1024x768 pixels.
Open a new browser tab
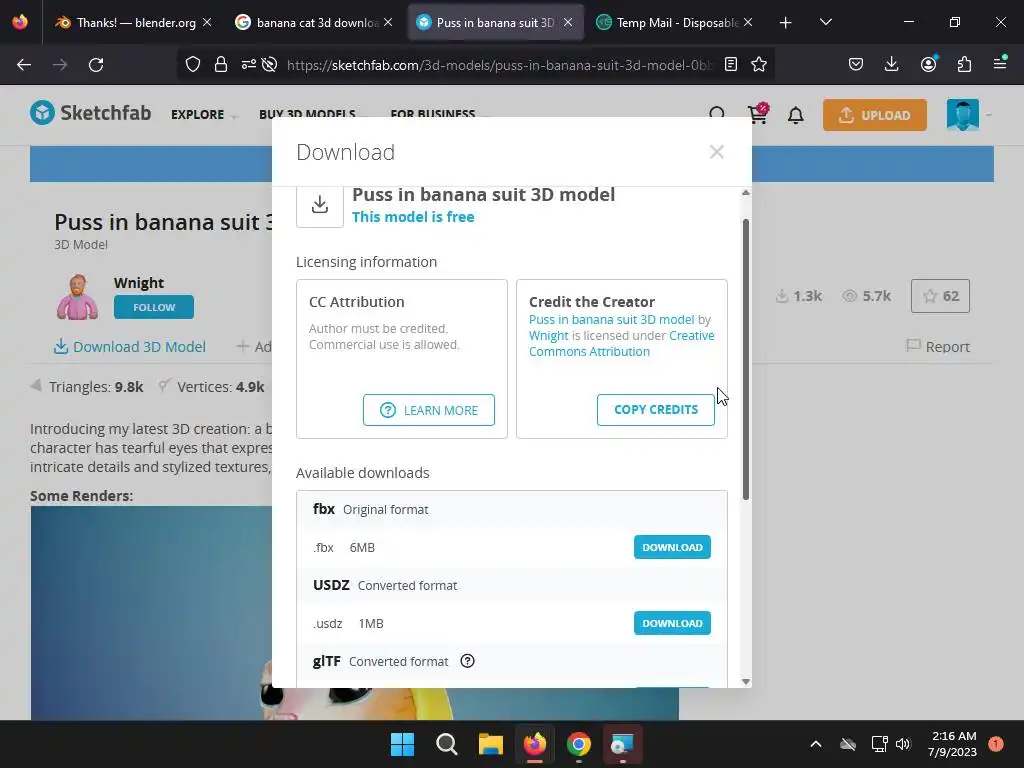(786, 23)
